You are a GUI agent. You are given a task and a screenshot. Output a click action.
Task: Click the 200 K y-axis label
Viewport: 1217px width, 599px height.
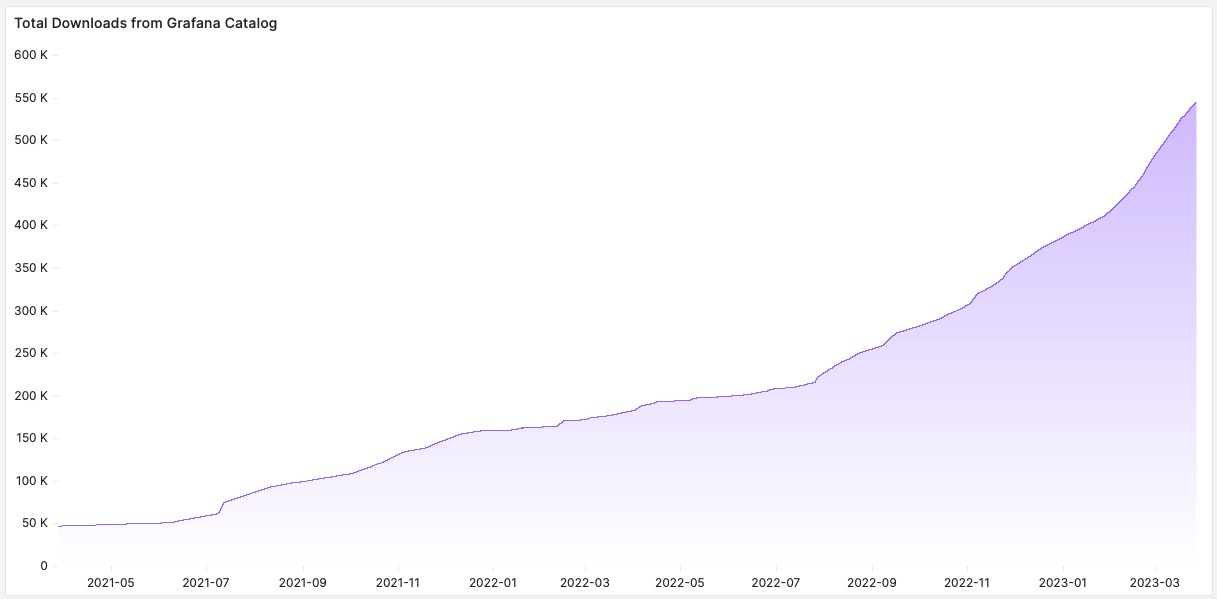click(30, 396)
